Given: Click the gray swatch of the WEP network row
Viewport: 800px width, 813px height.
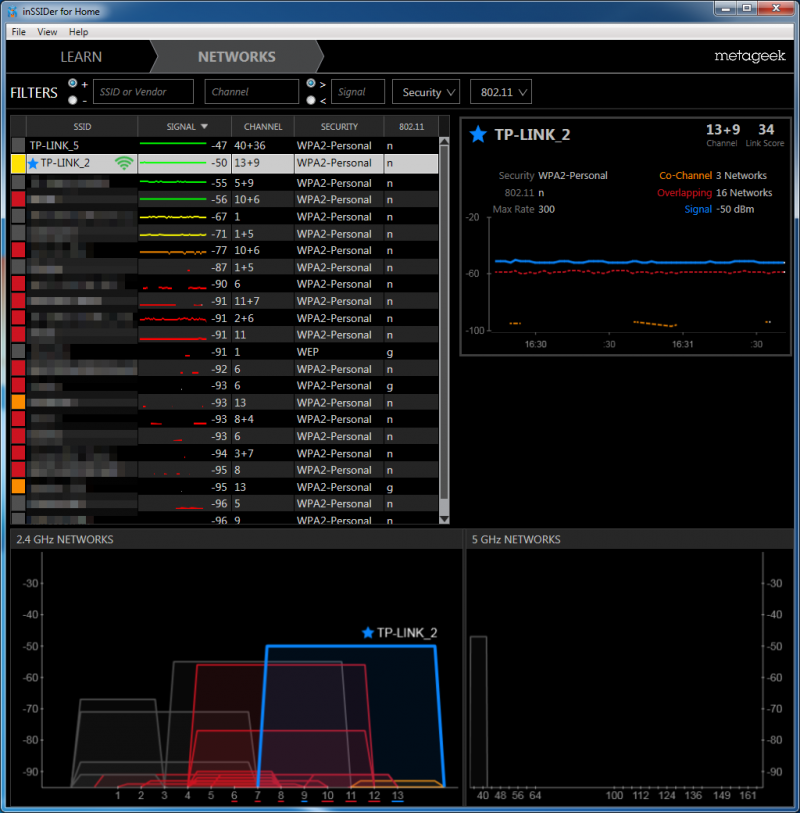Looking at the screenshot, I should 18,352.
